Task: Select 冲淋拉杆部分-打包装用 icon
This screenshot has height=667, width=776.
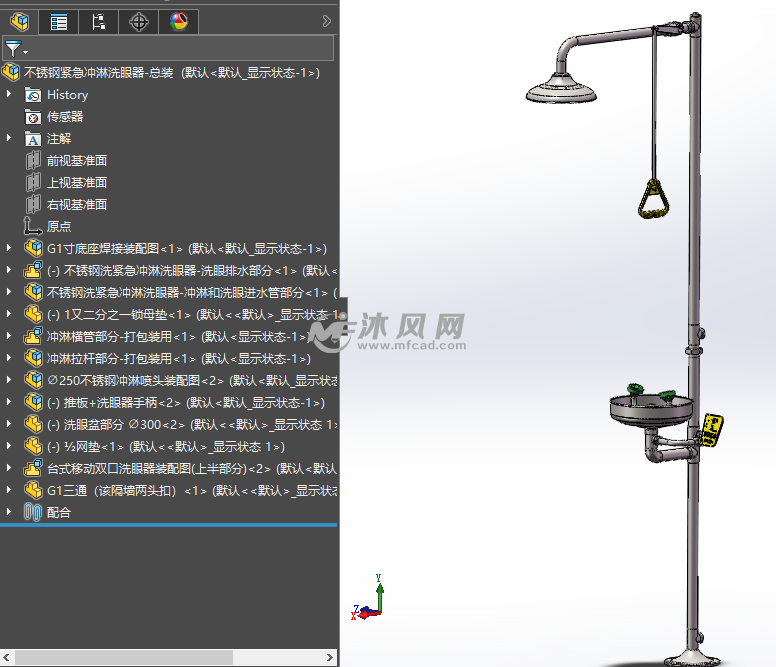Action: (33, 358)
